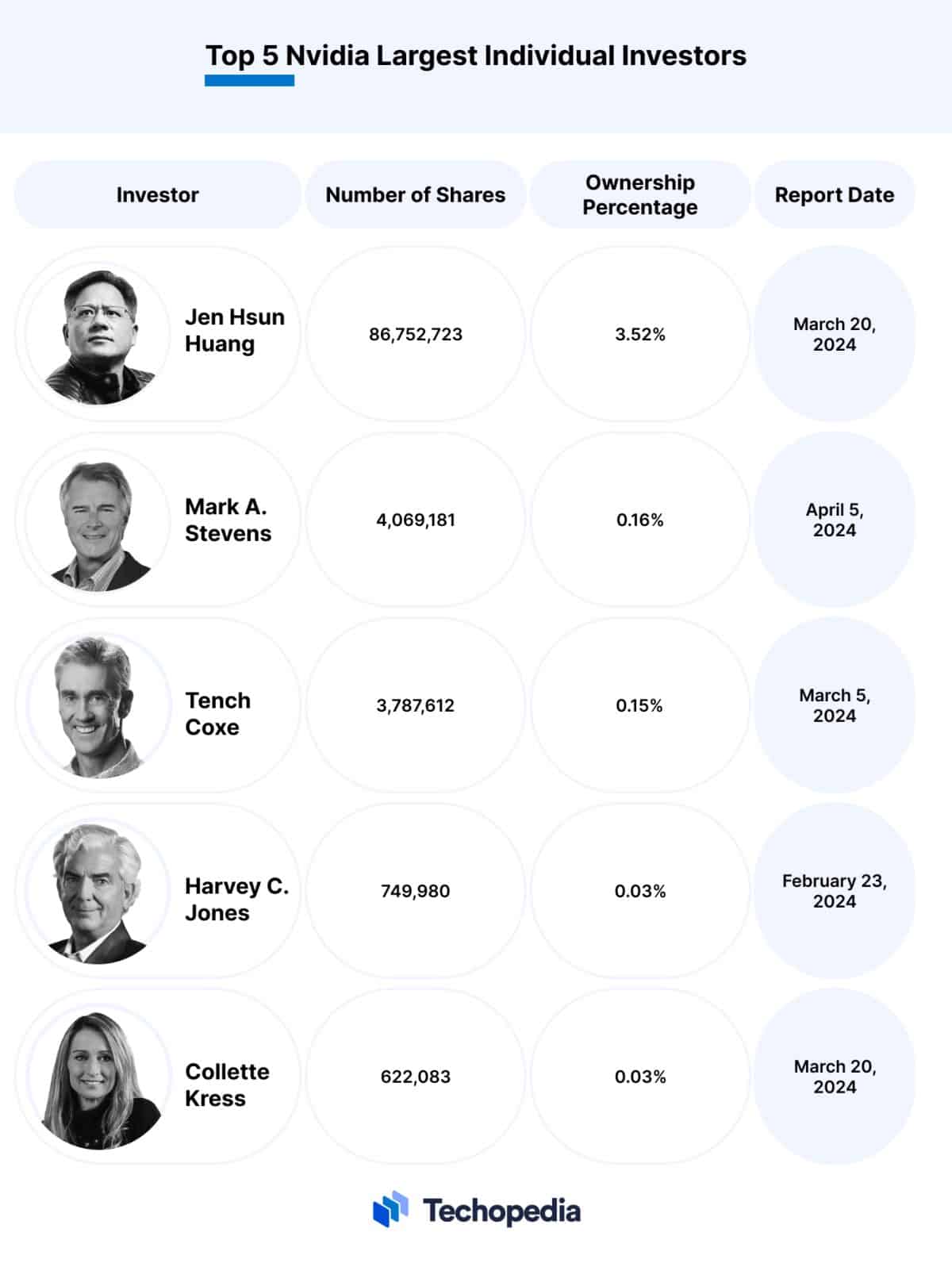Select the 3.52% ownership cell
The image size is (952, 1267).
click(x=640, y=334)
